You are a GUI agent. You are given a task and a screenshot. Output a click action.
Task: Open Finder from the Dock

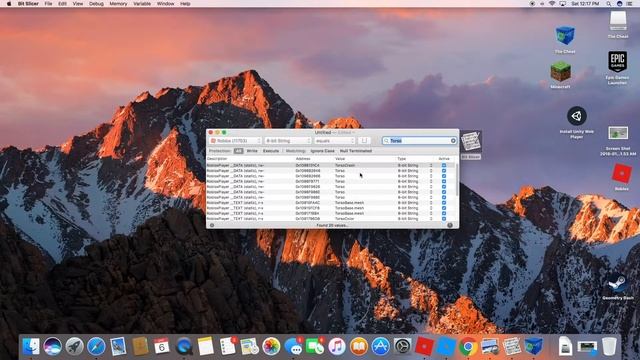(x=31, y=346)
